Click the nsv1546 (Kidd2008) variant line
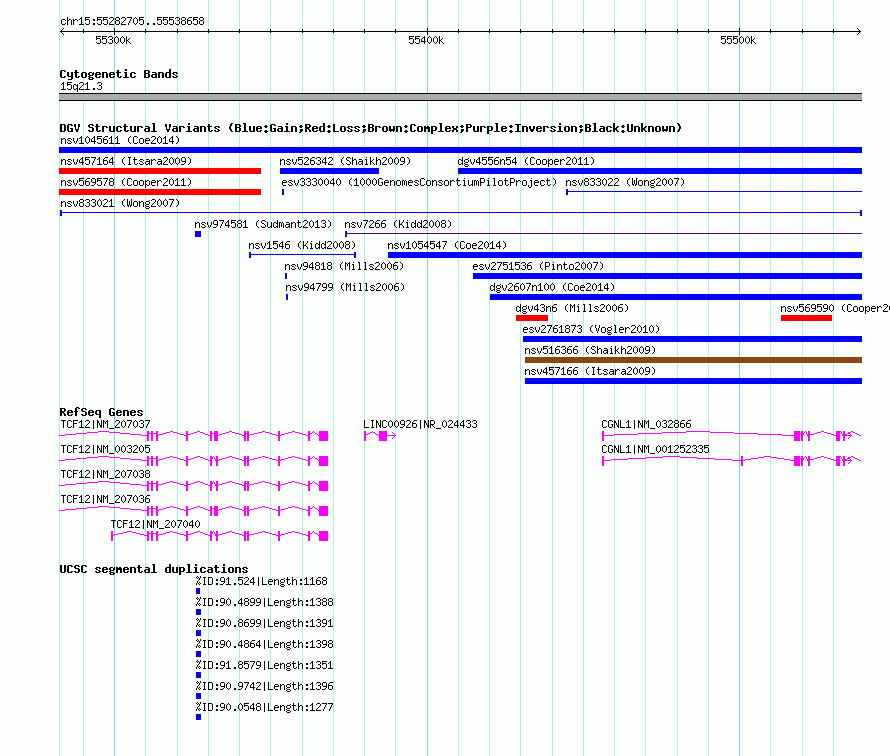Image resolution: width=890 pixels, height=756 pixels. [x=303, y=255]
